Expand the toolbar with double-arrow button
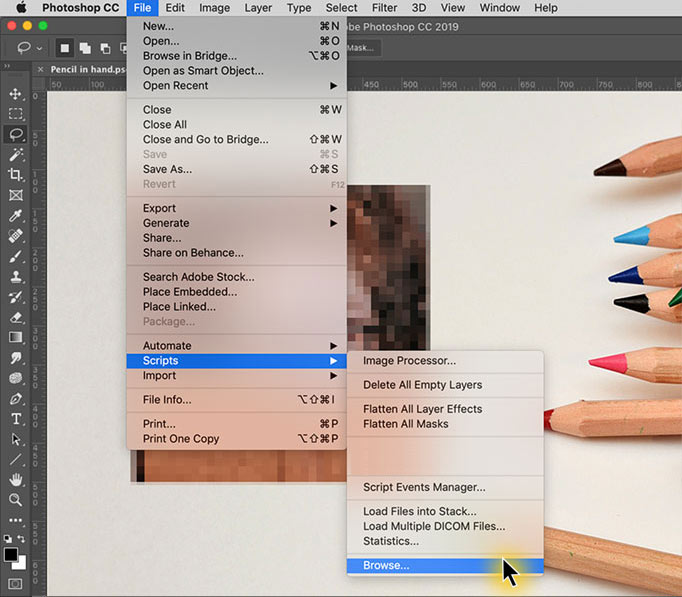This screenshot has height=597, width=682. [7, 66]
